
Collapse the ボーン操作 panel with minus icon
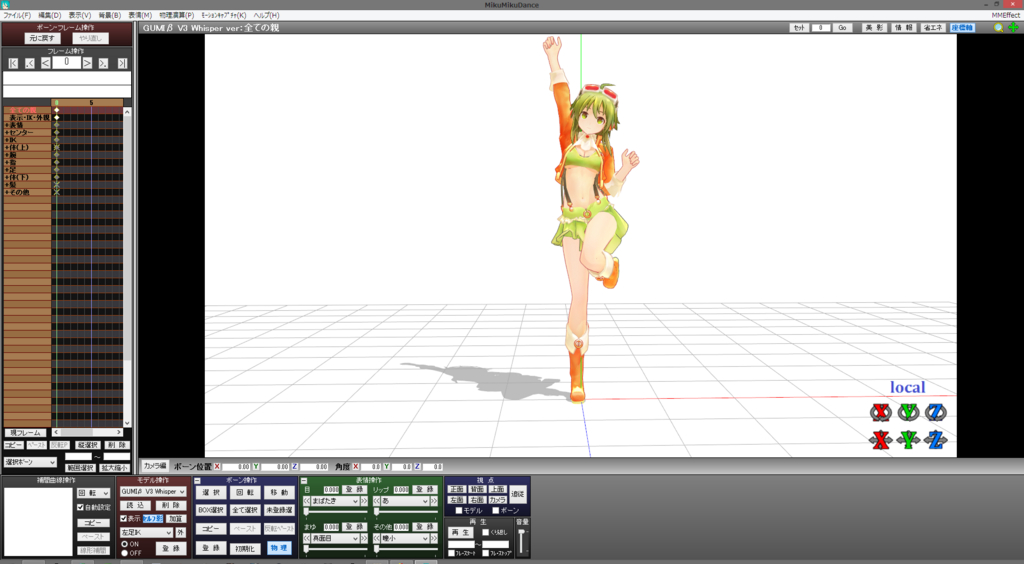[197, 480]
